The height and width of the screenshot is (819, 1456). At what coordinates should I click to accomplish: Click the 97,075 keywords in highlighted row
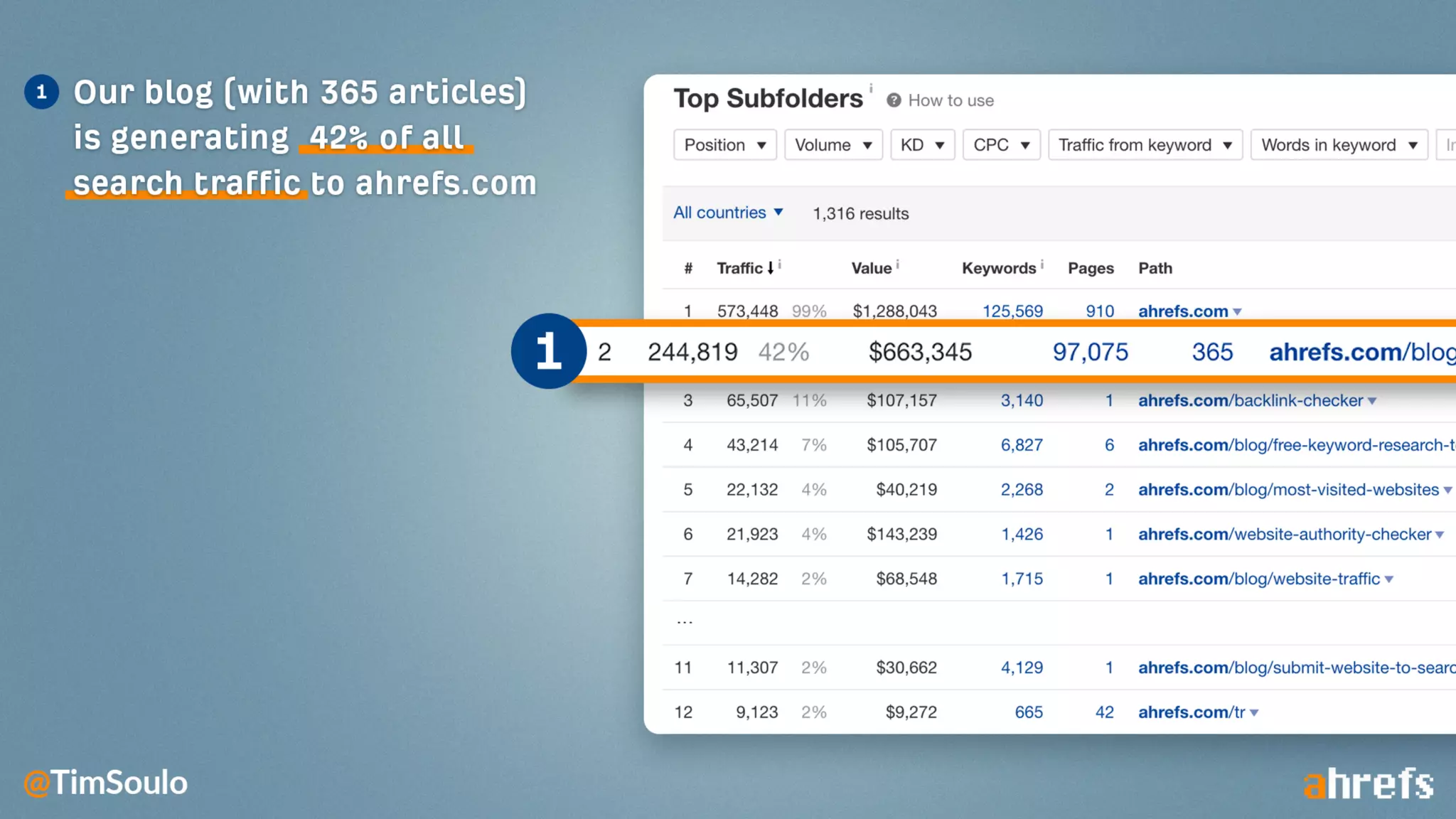(x=1090, y=352)
